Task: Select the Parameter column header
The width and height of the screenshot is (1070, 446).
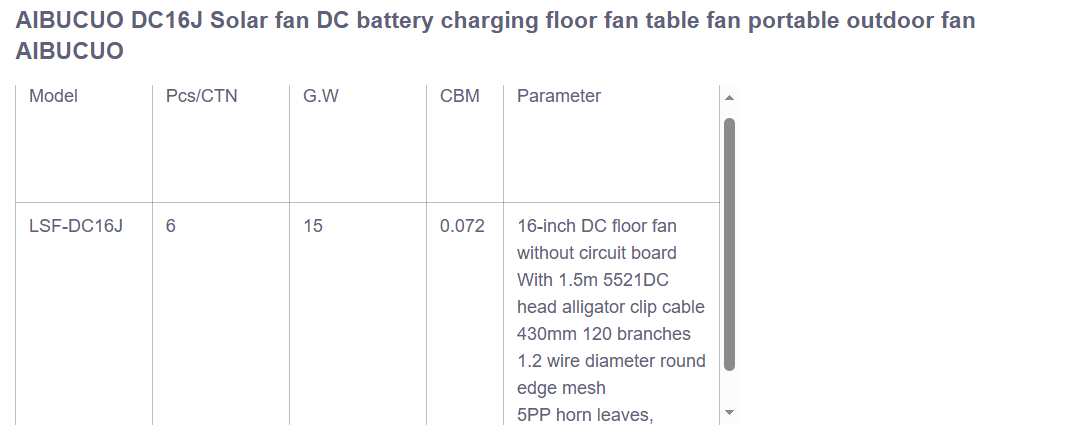Action: pos(559,96)
